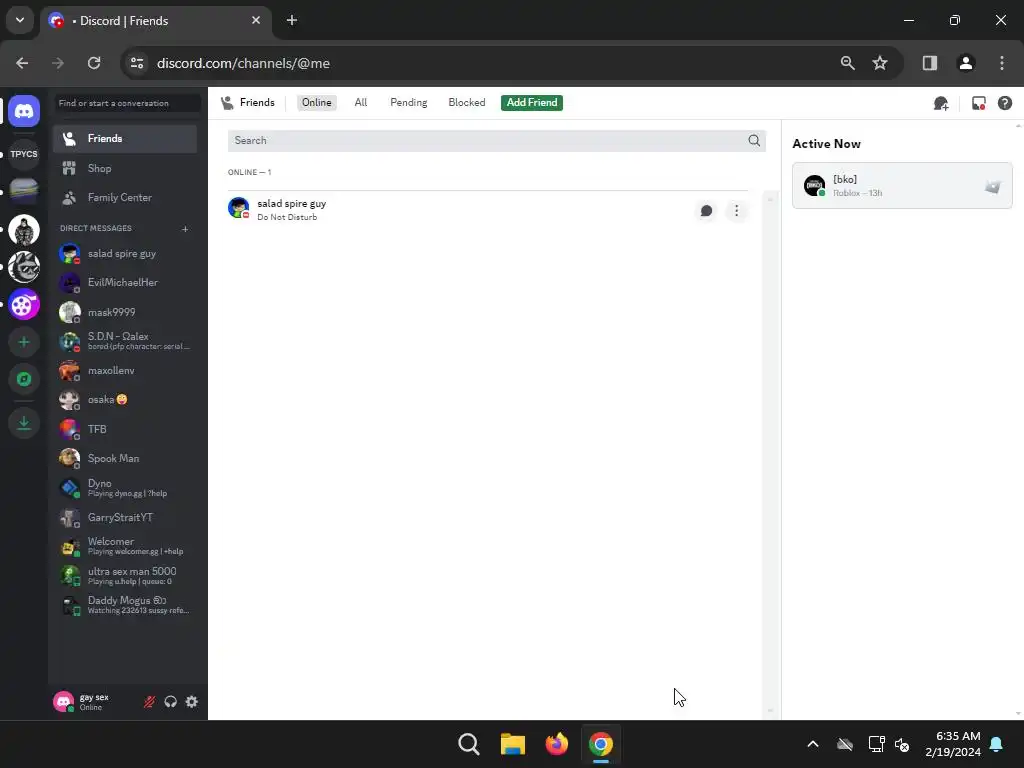Open DM with TFB

125,429
